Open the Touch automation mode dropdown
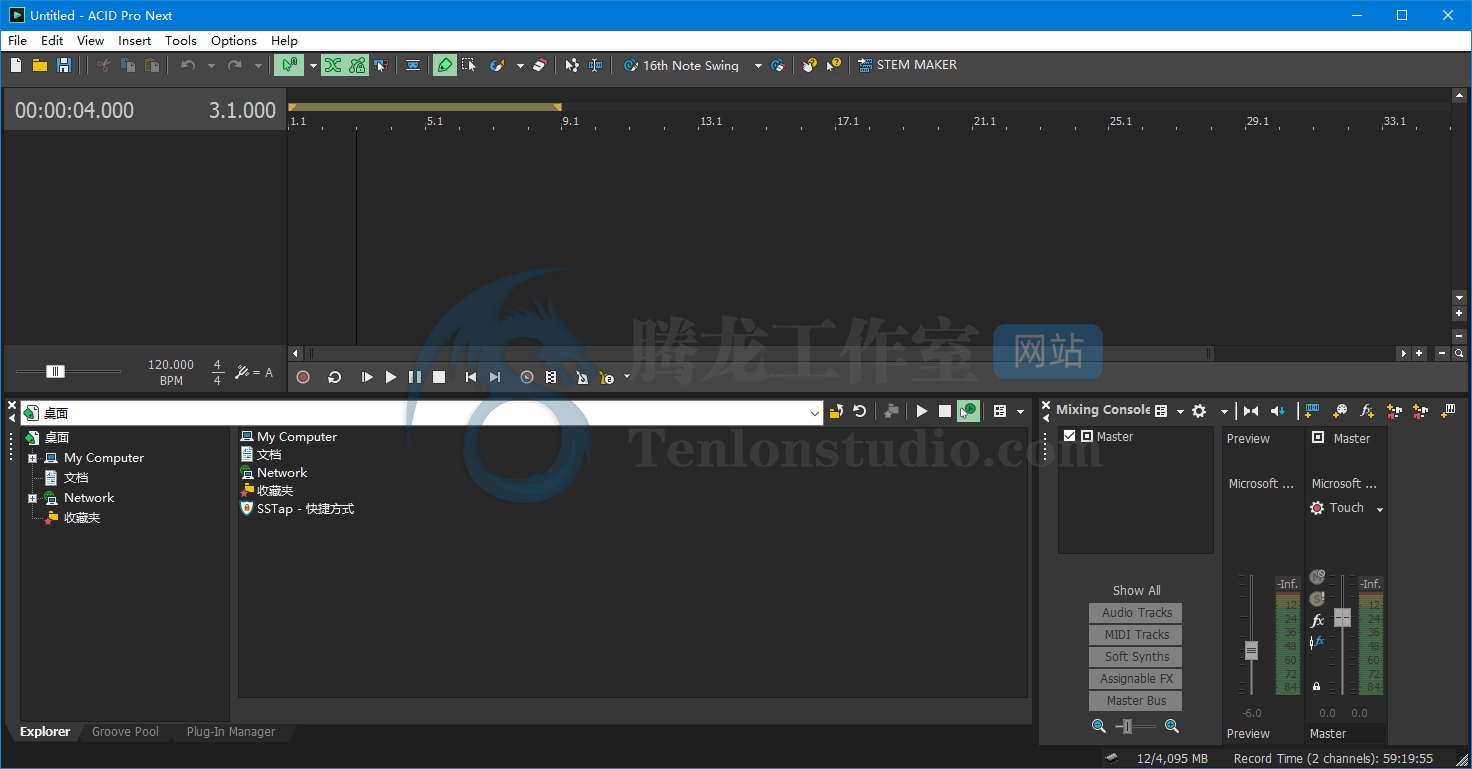Screen dimensions: 1472x769 tap(1380, 509)
